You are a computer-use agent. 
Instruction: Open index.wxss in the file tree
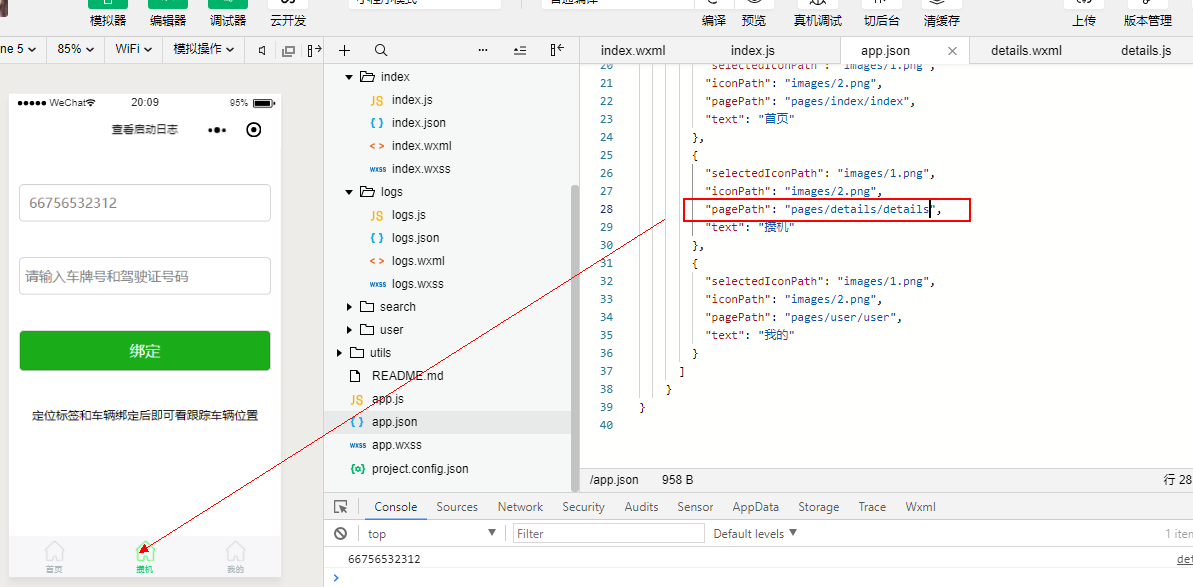(x=421, y=169)
